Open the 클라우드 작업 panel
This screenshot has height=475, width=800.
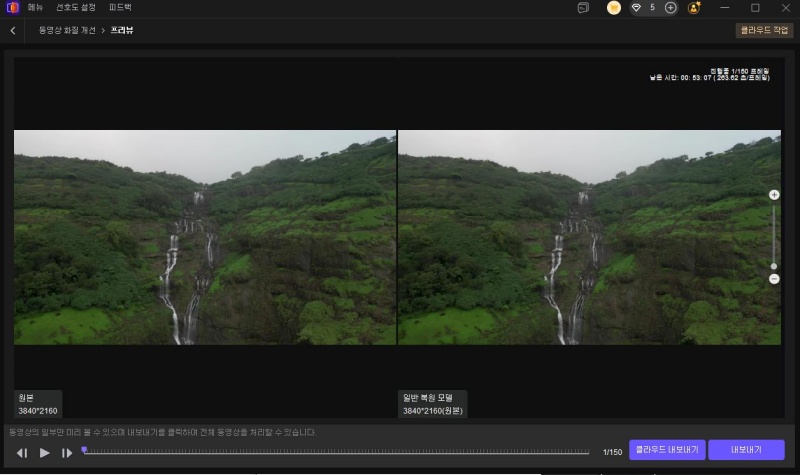[765, 30]
